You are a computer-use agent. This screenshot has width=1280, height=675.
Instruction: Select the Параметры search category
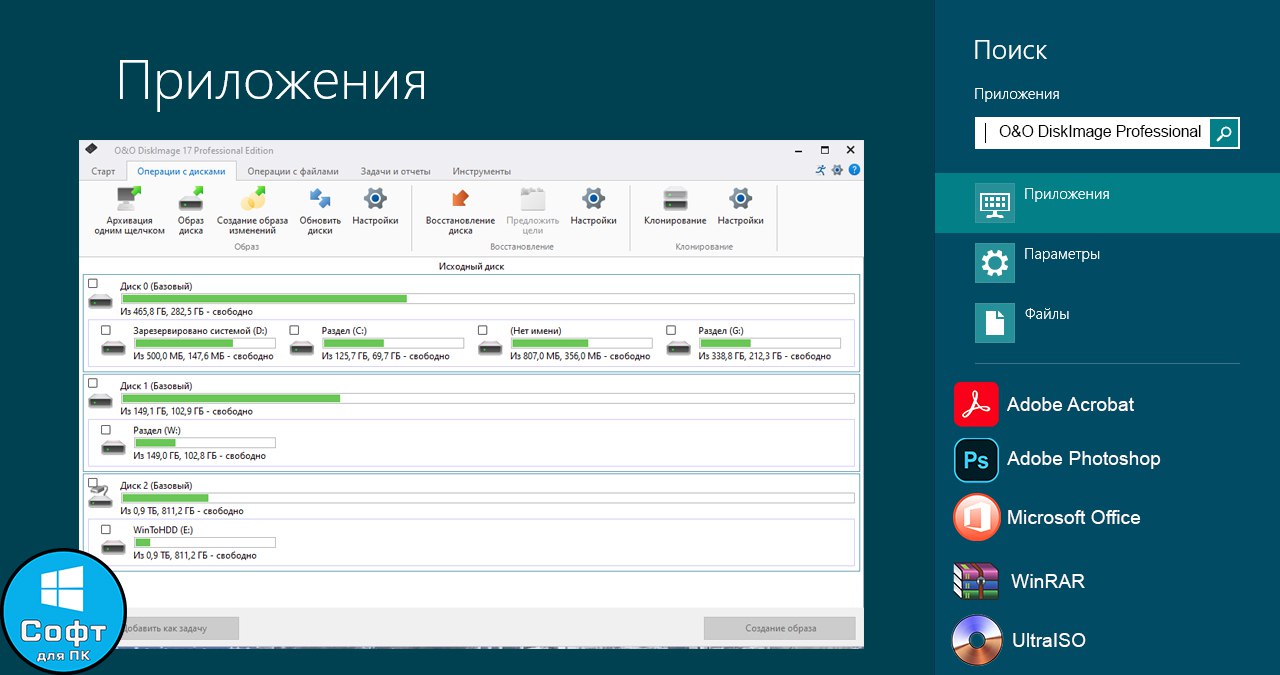tap(1107, 263)
